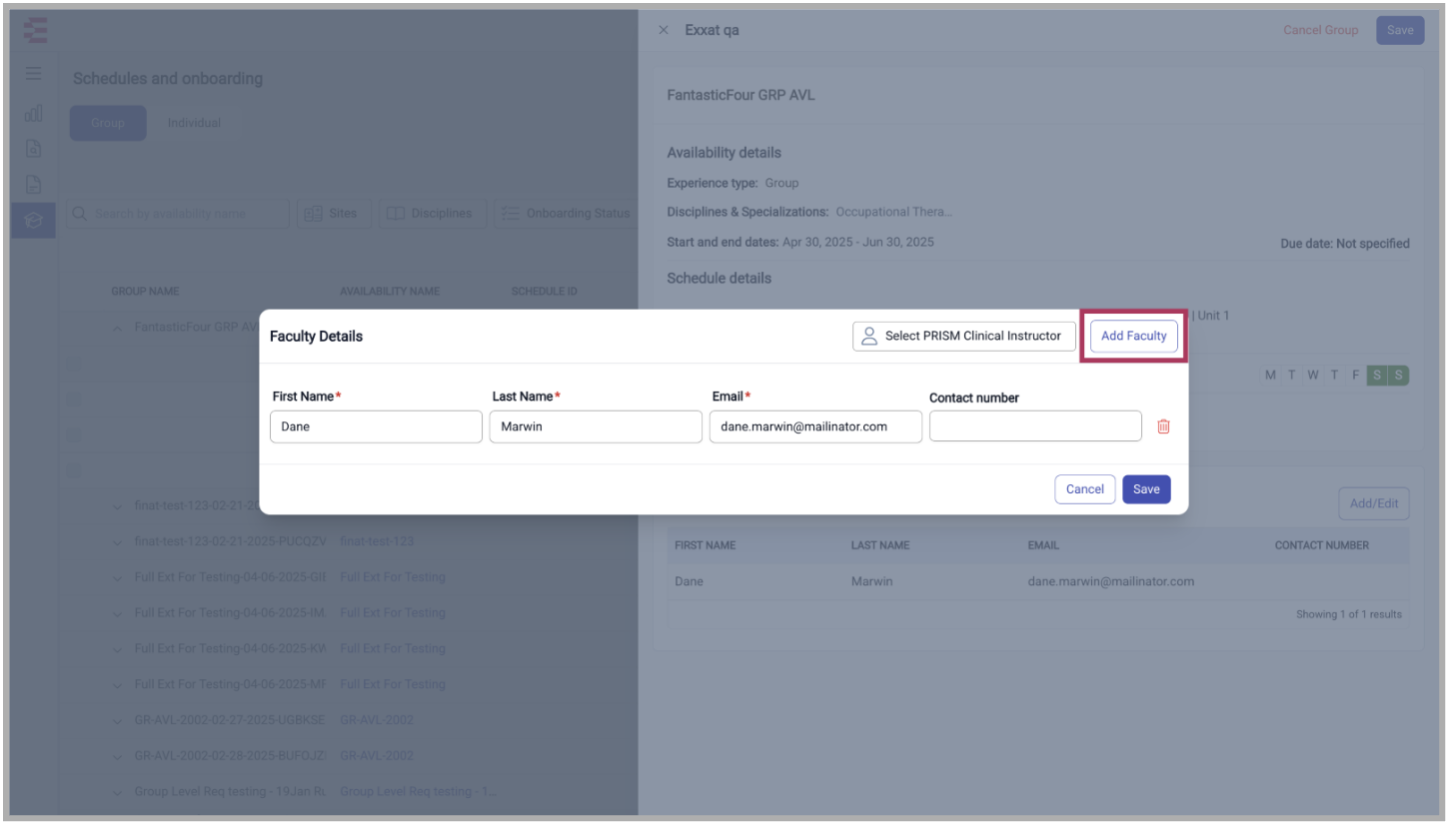This screenshot has width=1451, height=825.
Task: Click into the Contact number field
Action: [1035, 426]
